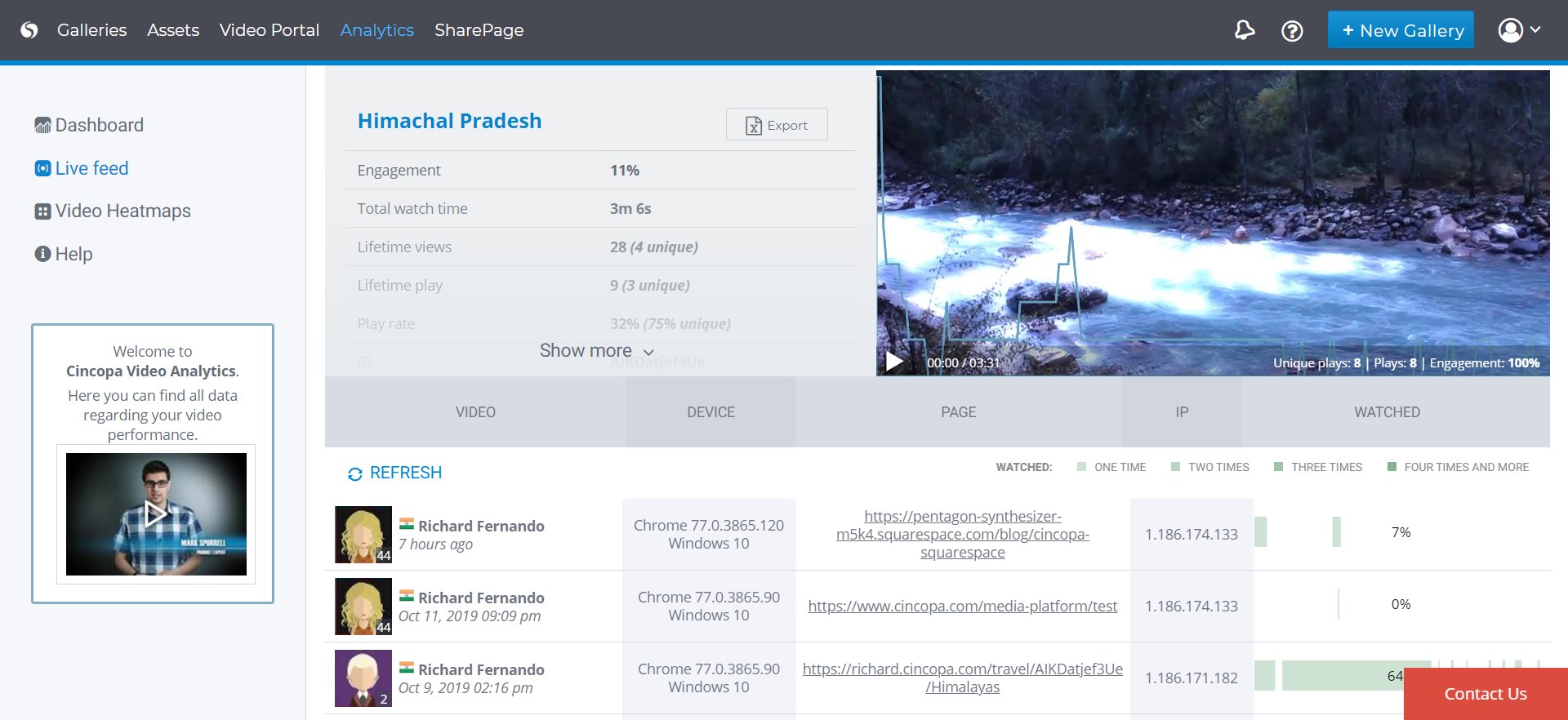The width and height of the screenshot is (1568, 720).
Task: Click the New Gallery button
Action: 1400,30
